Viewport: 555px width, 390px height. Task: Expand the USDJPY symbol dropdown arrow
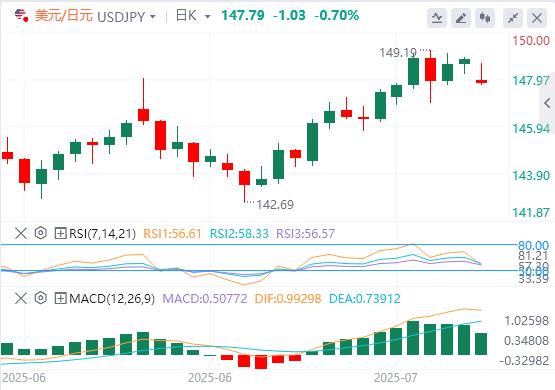tap(153, 17)
